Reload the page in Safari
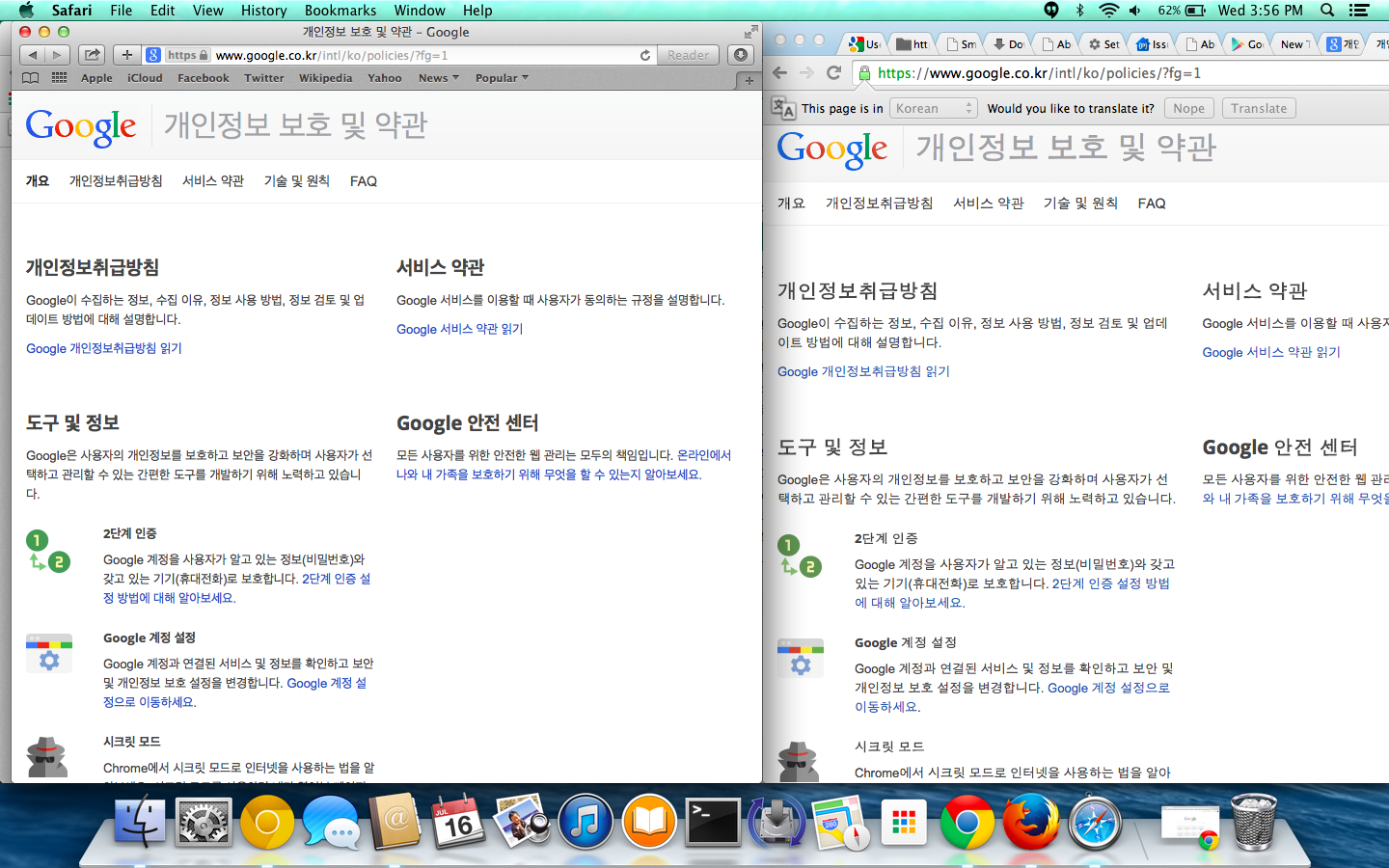This screenshot has width=1389, height=868. [645, 55]
